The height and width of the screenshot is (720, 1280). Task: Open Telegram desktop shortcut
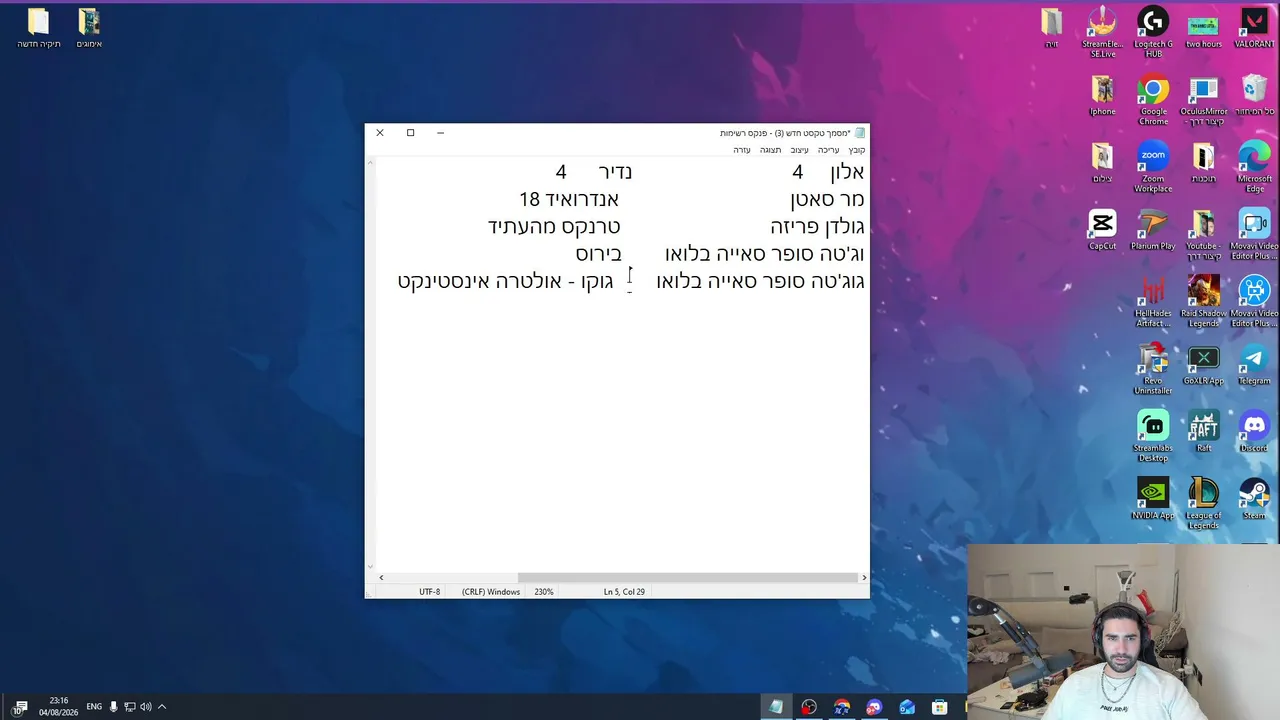[x=1254, y=364]
